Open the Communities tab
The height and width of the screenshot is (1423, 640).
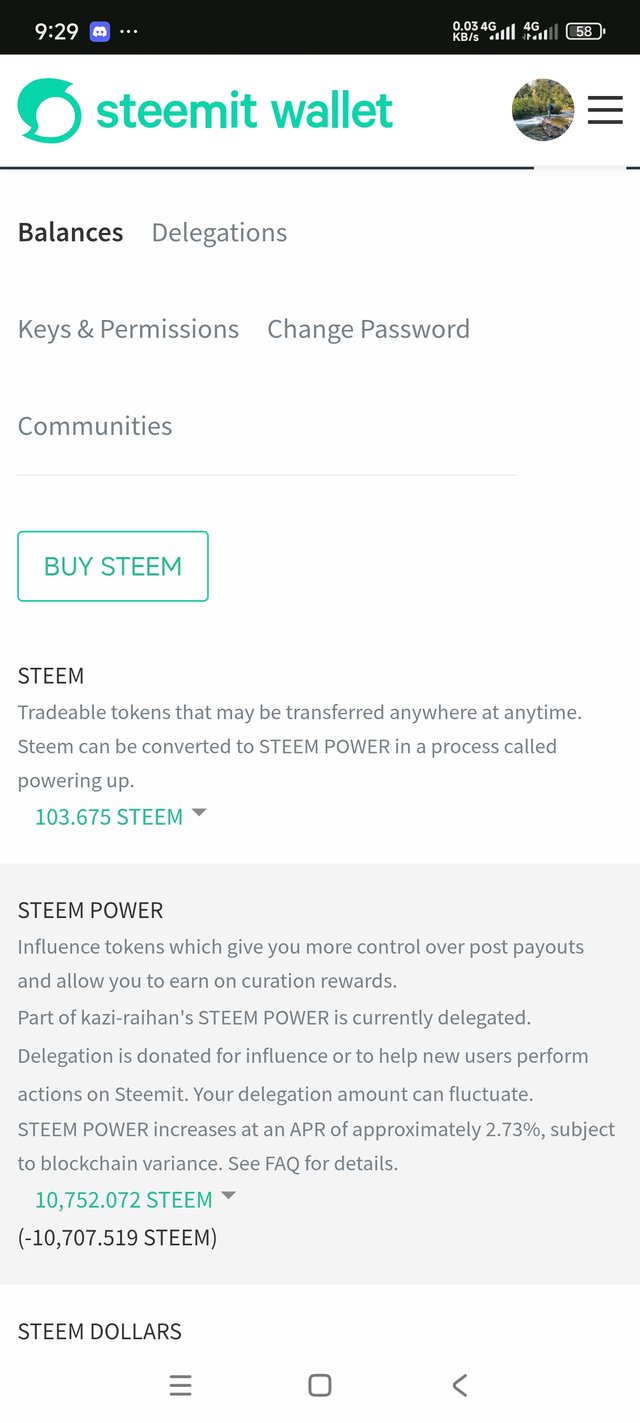click(95, 426)
